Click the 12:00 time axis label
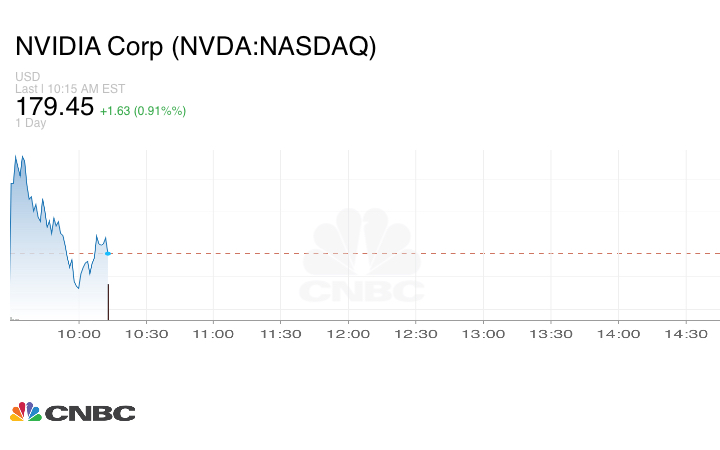Image resolution: width=720 pixels, height=450 pixels. (x=348, y=334)
